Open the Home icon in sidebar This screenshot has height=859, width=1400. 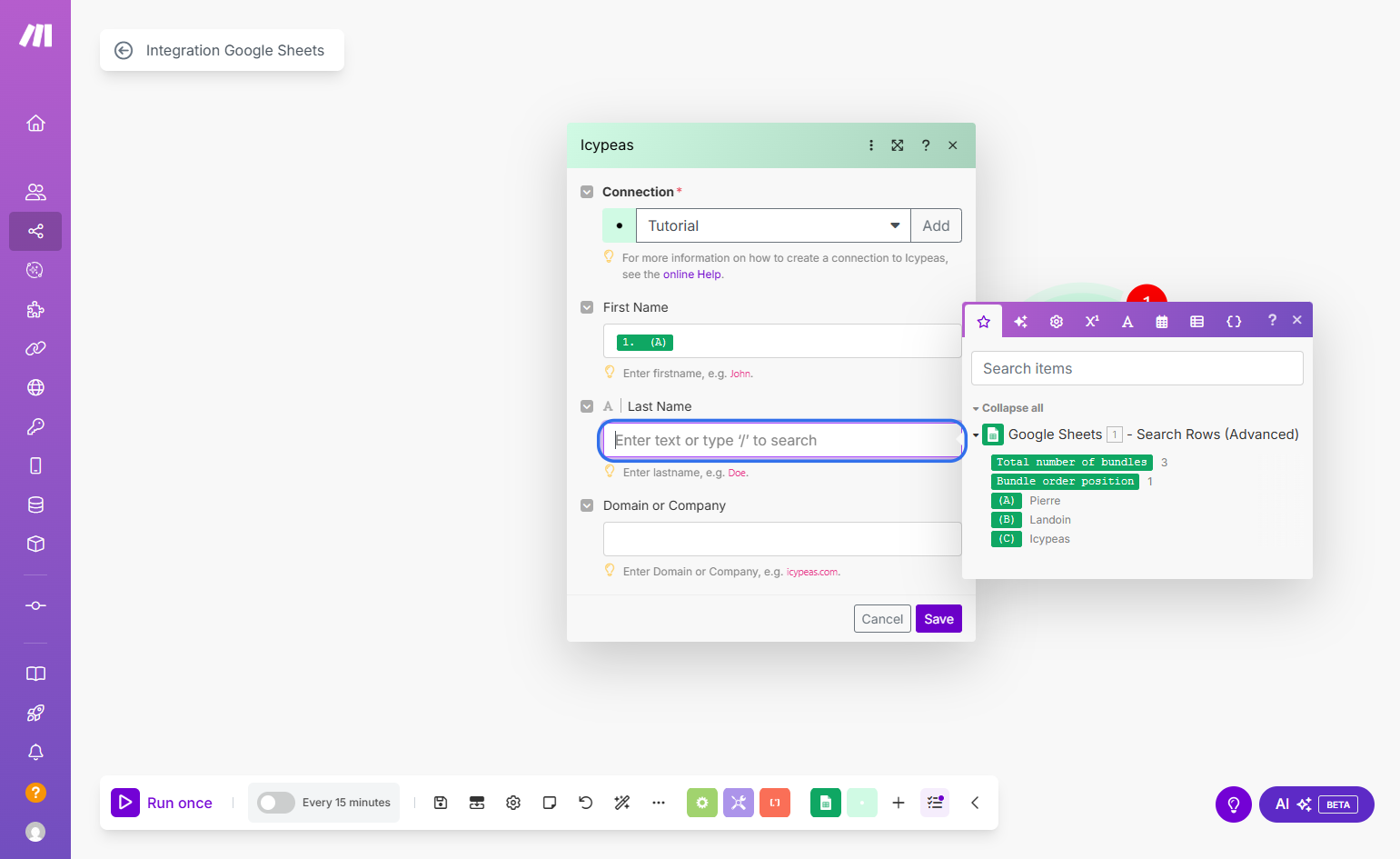click(35, 123)
